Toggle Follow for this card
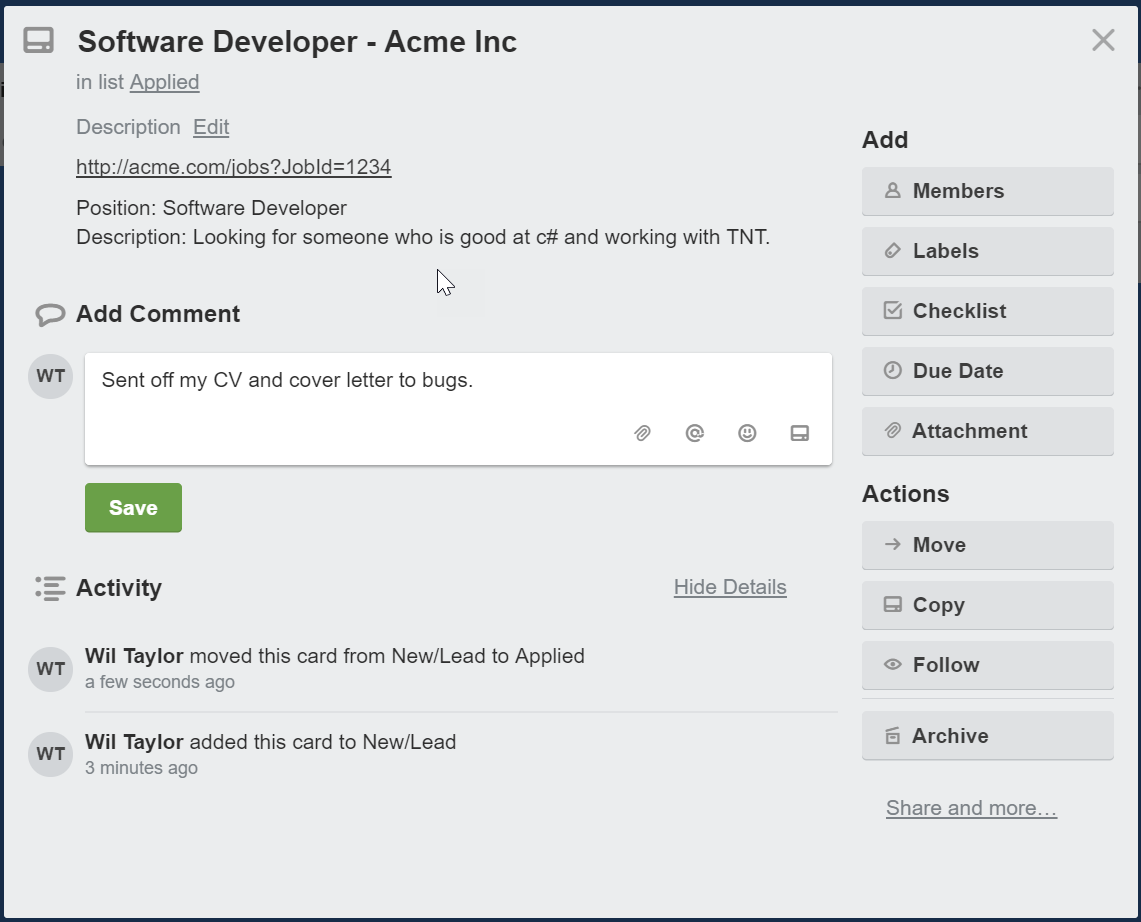1141x922 pixels. point(987,665)
